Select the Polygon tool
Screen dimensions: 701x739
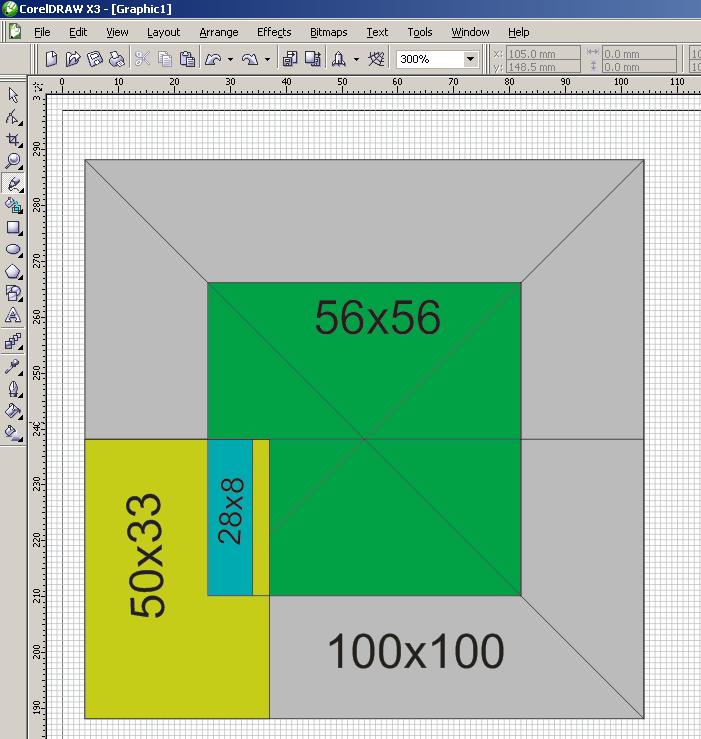coord(13,272)
